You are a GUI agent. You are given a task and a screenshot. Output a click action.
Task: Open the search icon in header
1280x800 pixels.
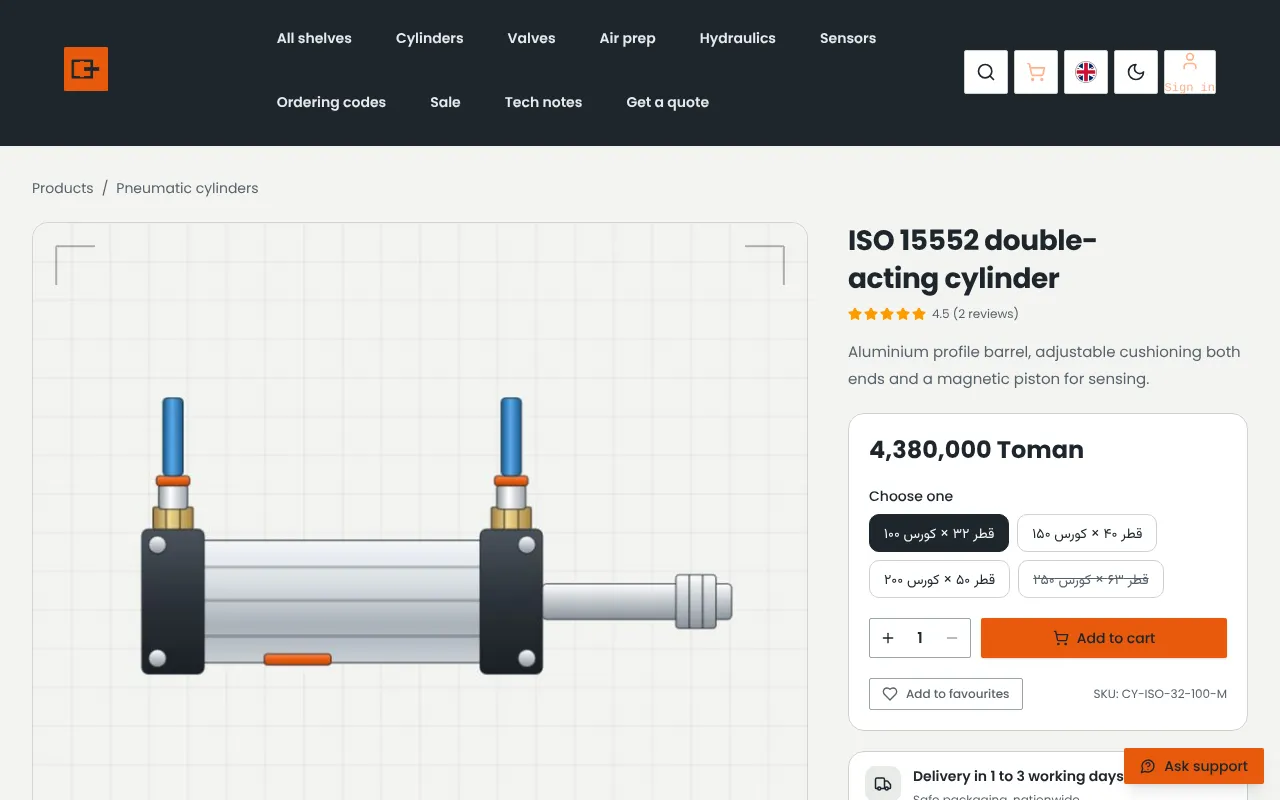pos(986,72)
